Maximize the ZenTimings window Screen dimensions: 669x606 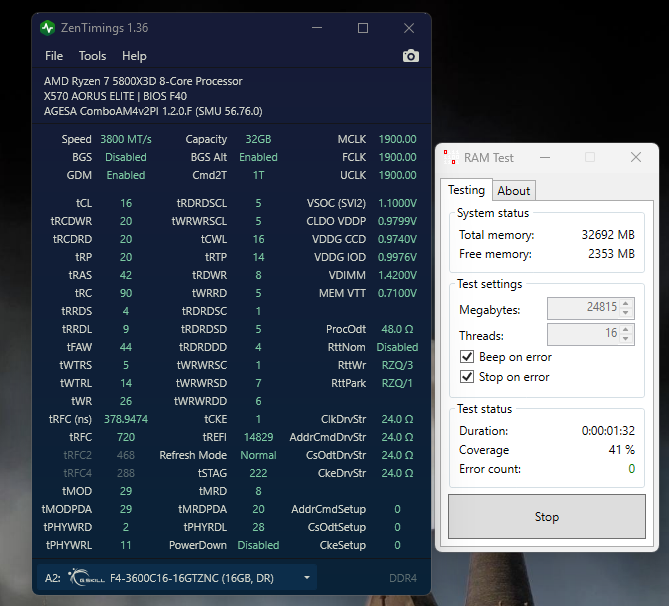click(363, 28)
